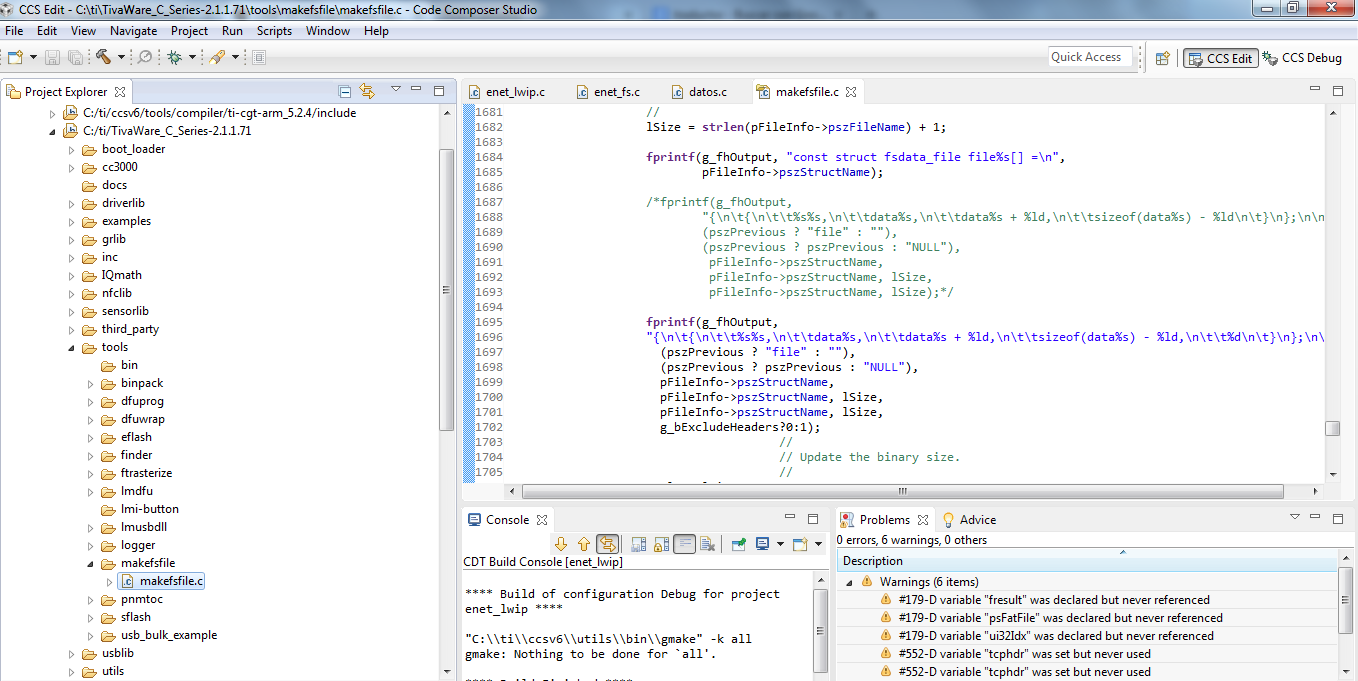Toggle the CCS Debug perspective button

tap(1302, 58)
